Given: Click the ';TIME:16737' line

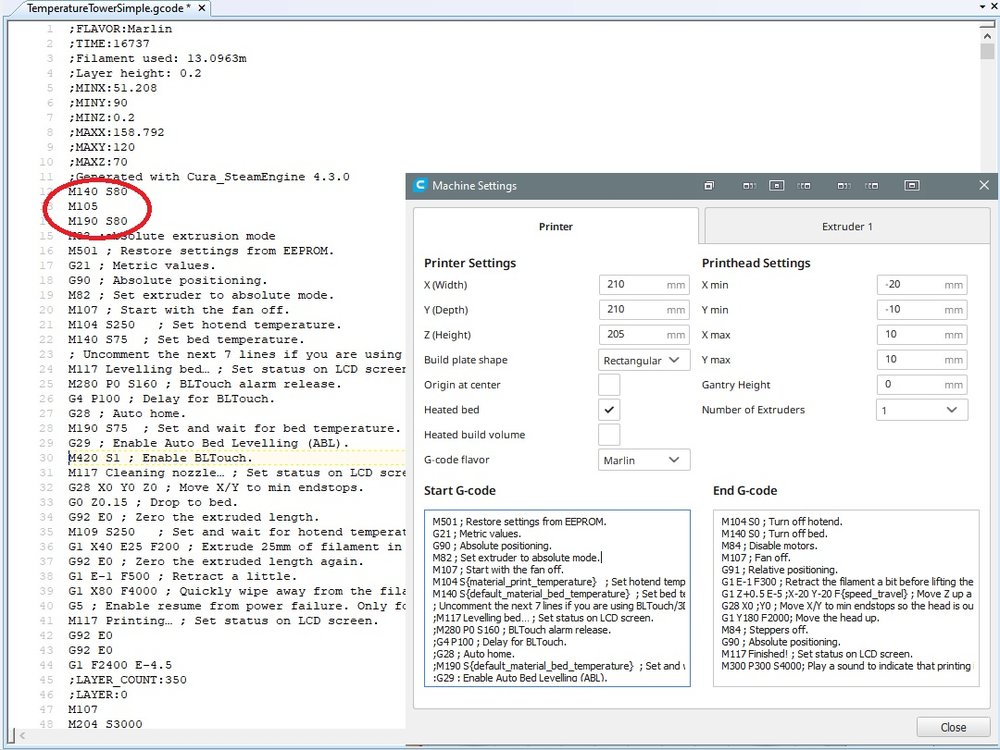Looking at the screenshot, I should click(x=109, y=43).
